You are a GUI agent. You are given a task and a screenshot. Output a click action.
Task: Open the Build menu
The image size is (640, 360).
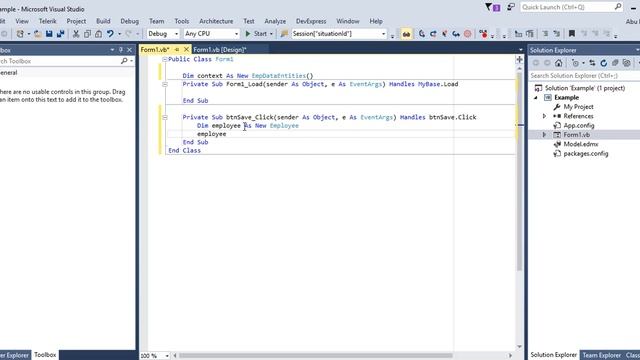103,21
